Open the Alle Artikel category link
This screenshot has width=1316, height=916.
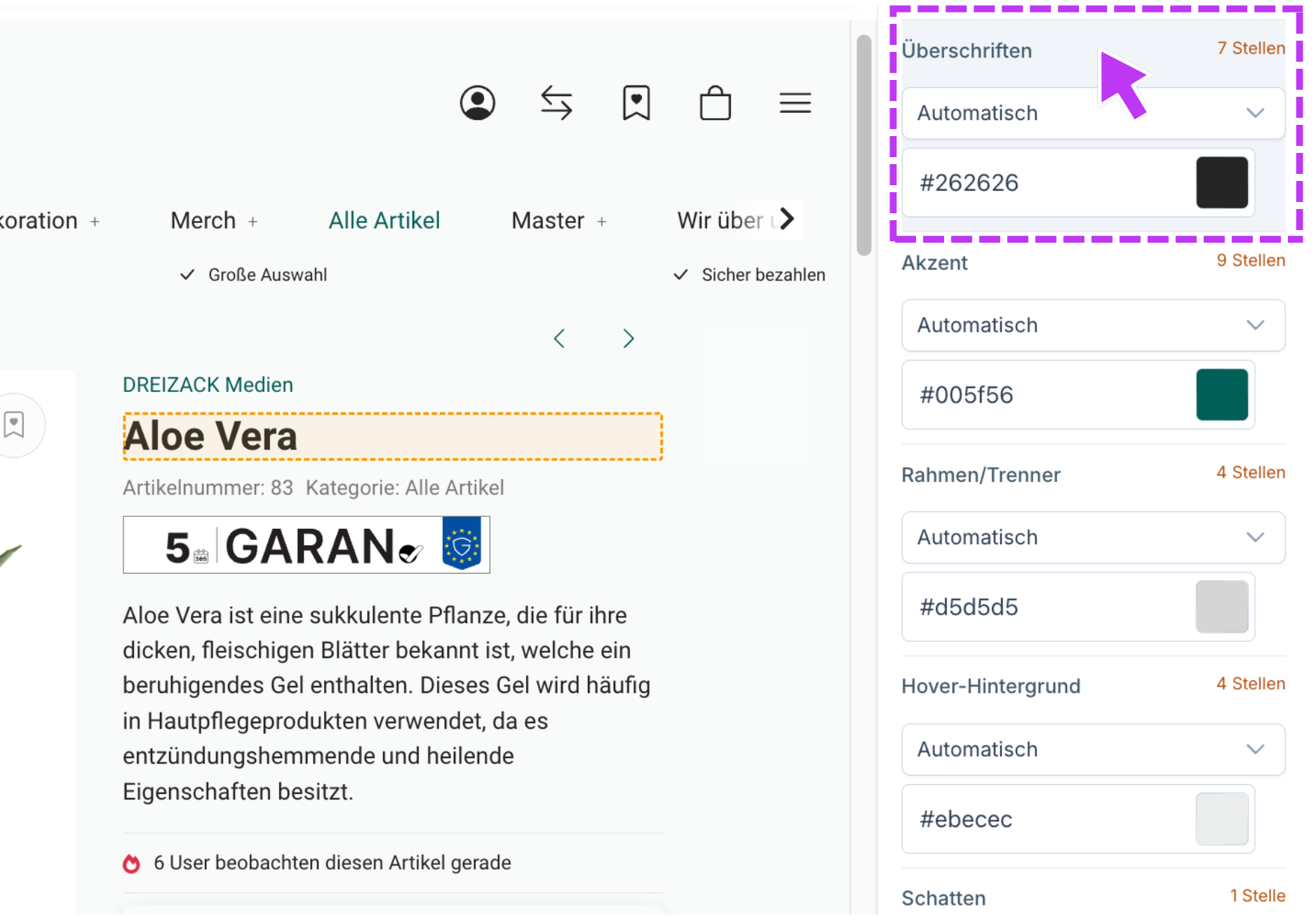[455, 487]
